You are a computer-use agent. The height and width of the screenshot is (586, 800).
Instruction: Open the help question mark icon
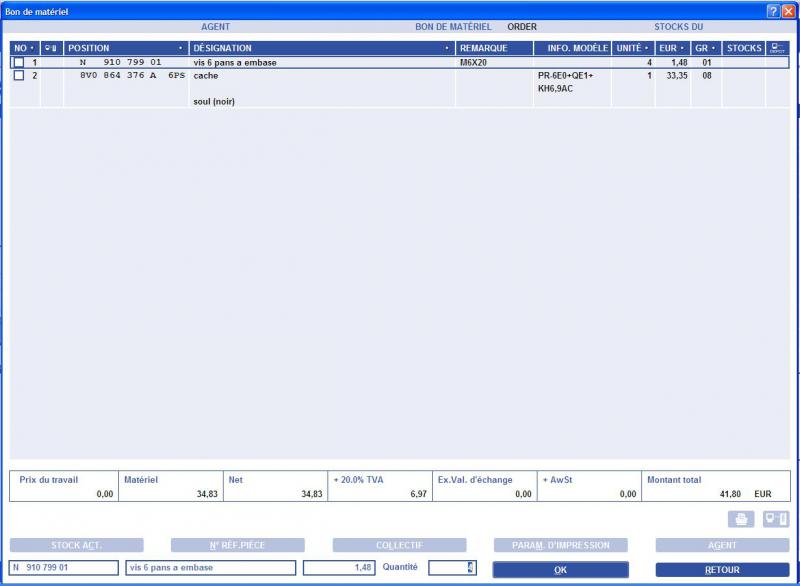(x=773, y=11)
